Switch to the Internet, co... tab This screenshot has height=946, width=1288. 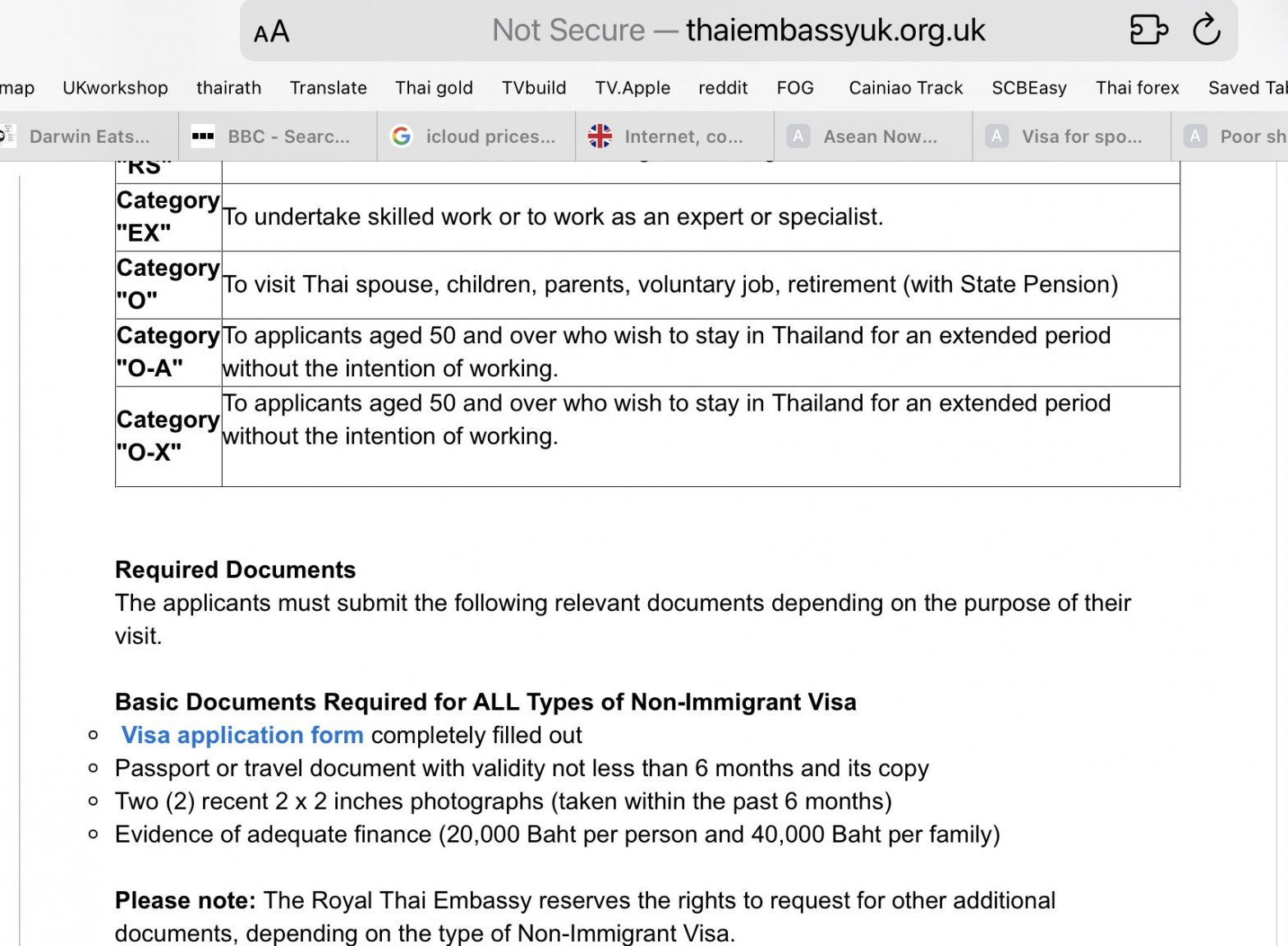[674, 136]
